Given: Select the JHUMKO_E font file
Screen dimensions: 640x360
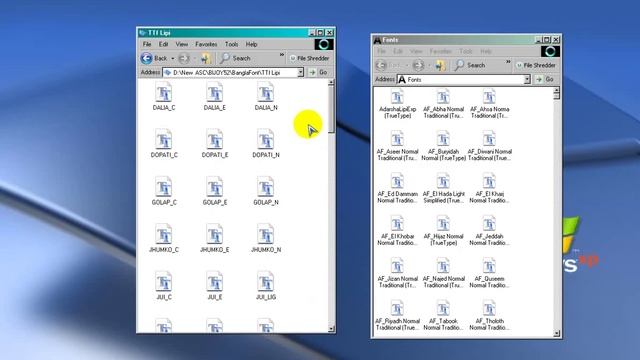Looking at the screenshot, I should pyautogui.click(x=215, y=238).
